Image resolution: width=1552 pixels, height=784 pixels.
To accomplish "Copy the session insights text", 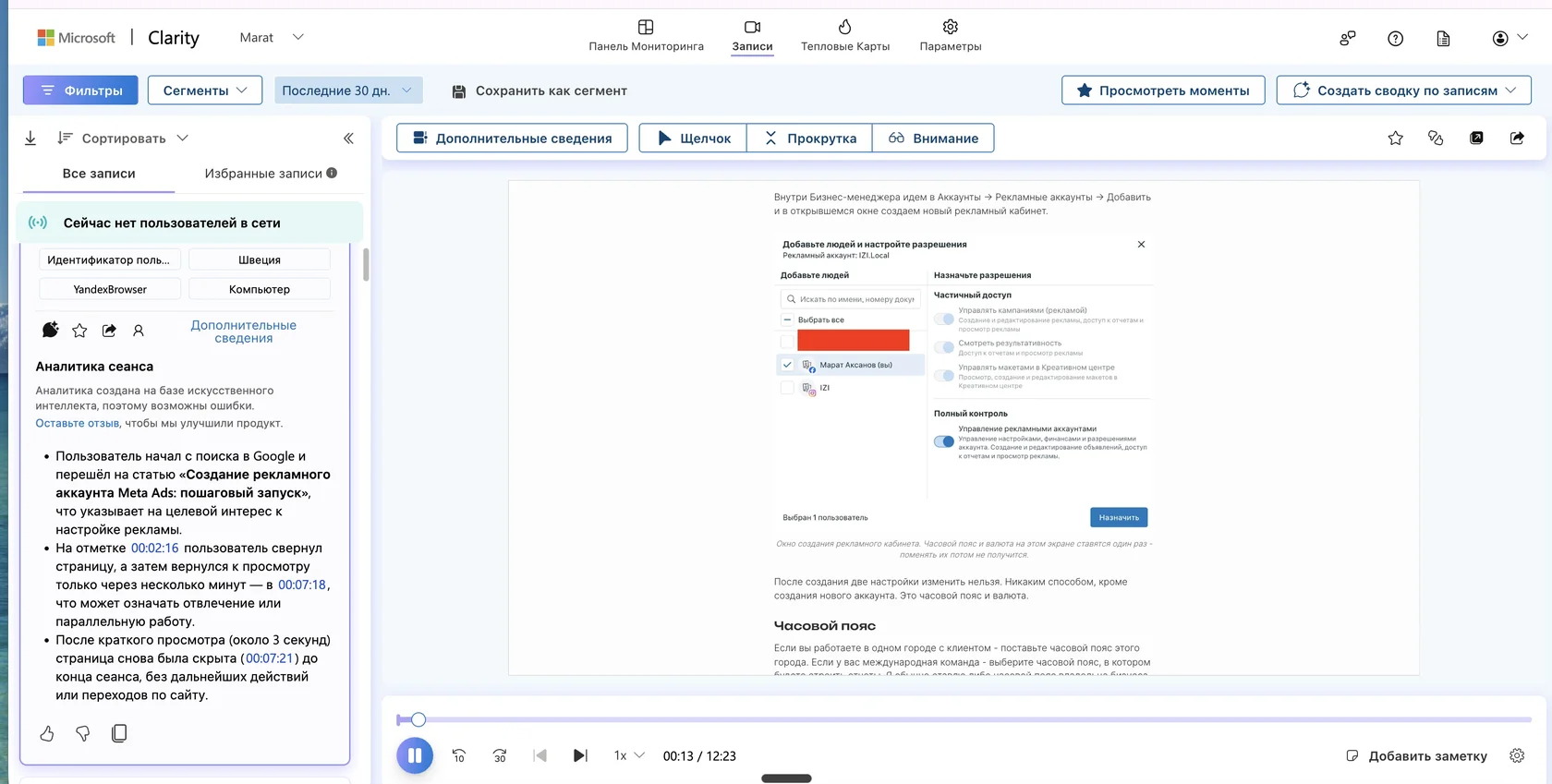I will coord(119,733).
